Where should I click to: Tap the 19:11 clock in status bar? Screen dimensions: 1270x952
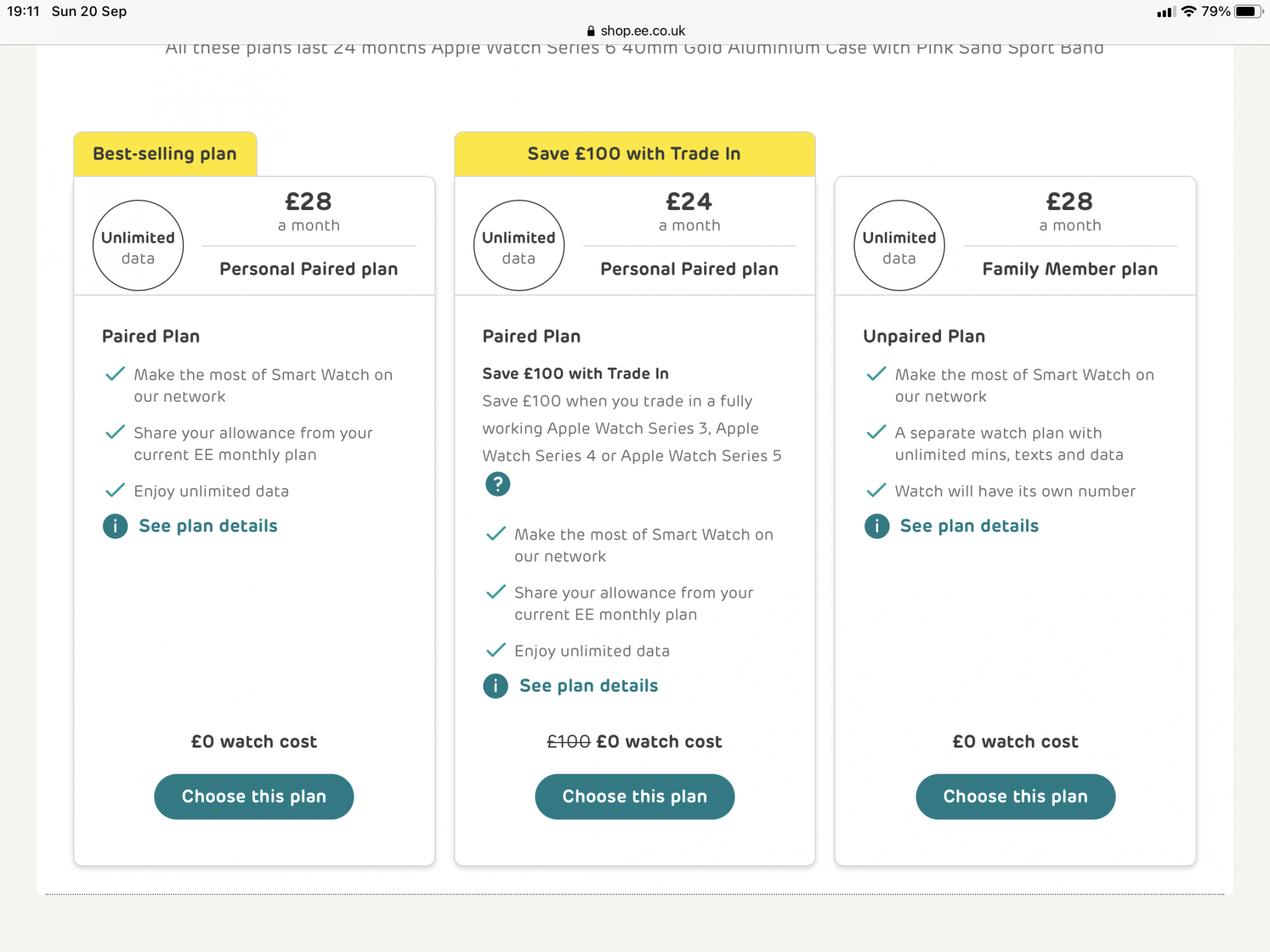23,11
